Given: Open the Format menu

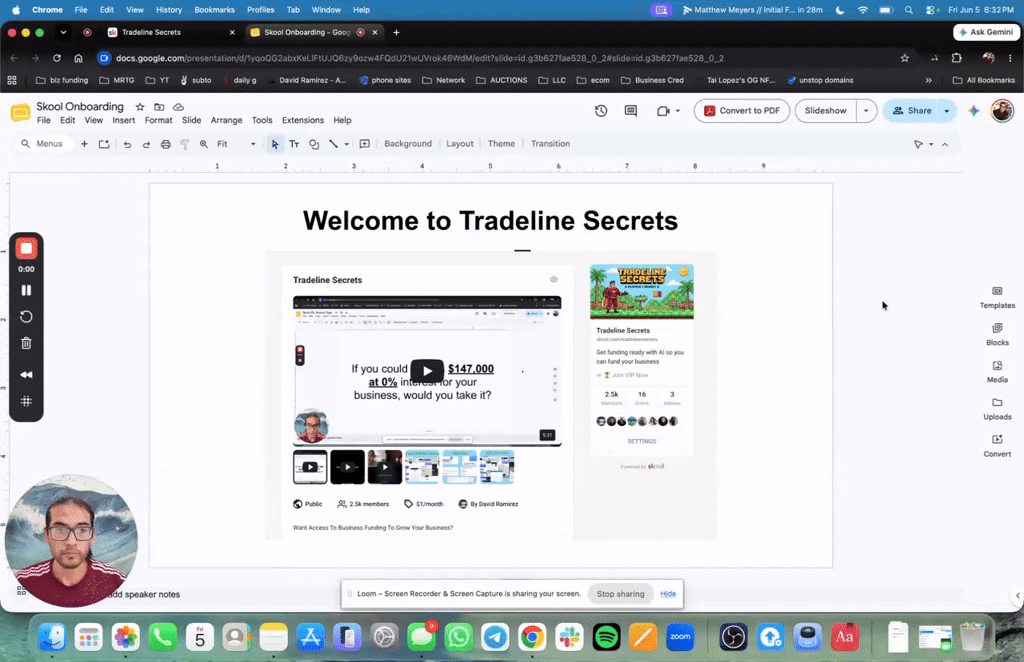Looking at the screenshot, I should [159, 120].
